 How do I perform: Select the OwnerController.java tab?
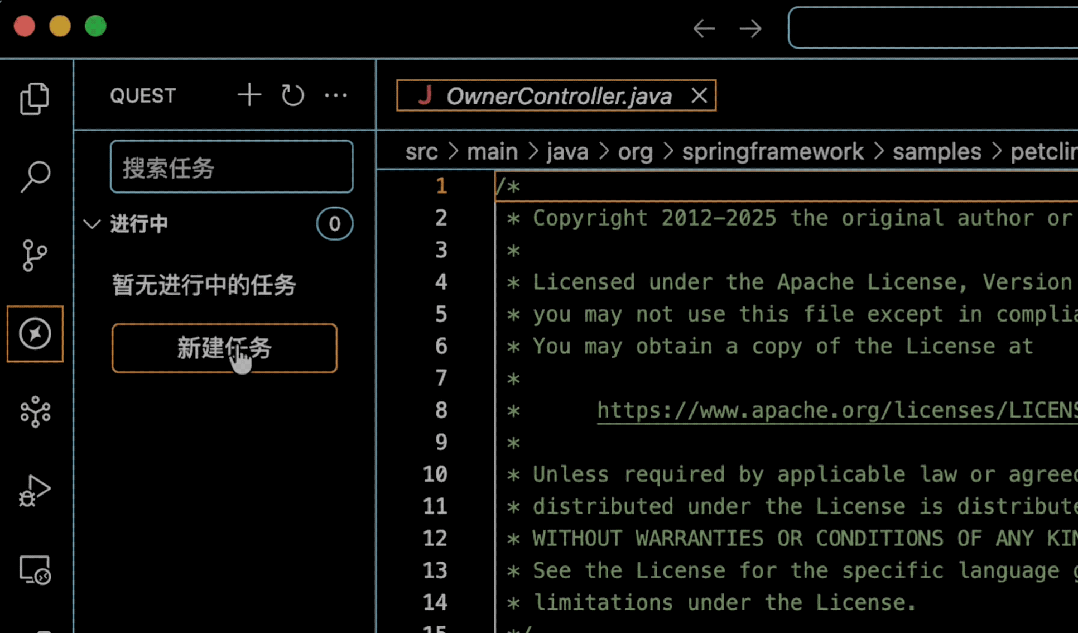(560, 95)
